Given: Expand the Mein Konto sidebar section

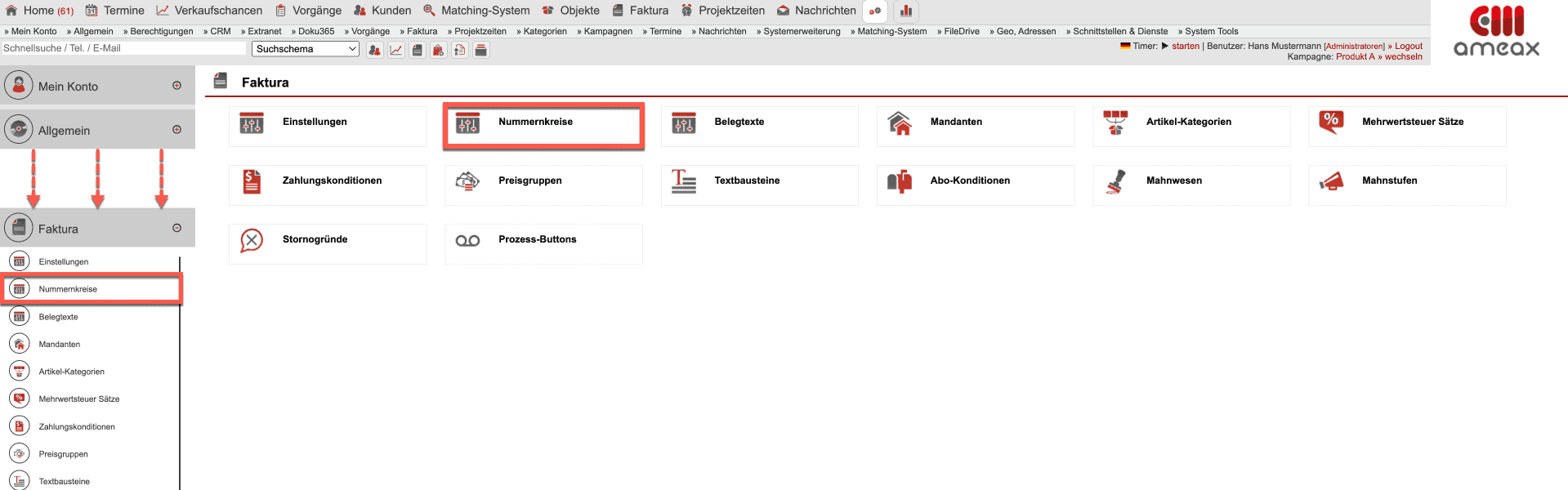Looking at the screenshot, I should click(176, 86).
